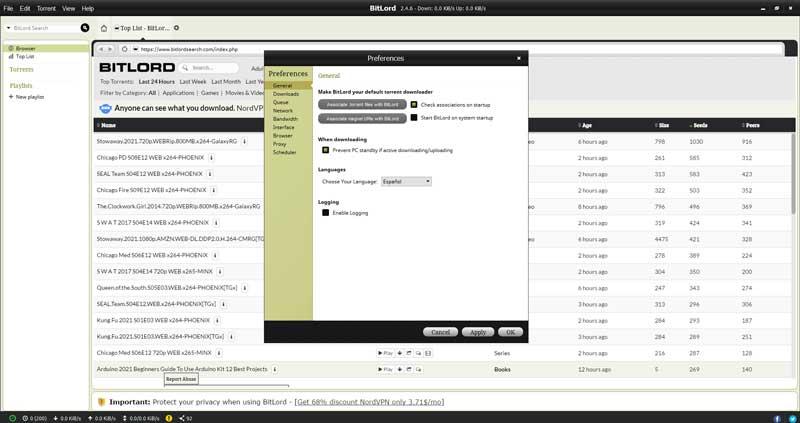Image resolution: width=800 pixels, height=423 pixels.
Task: Select Interface in Preferences sidebar
Action: click(283, 128)
